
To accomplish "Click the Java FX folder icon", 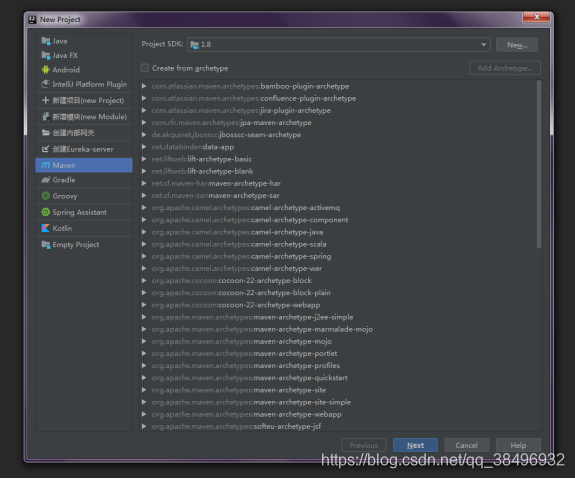I will pos(45,55).
